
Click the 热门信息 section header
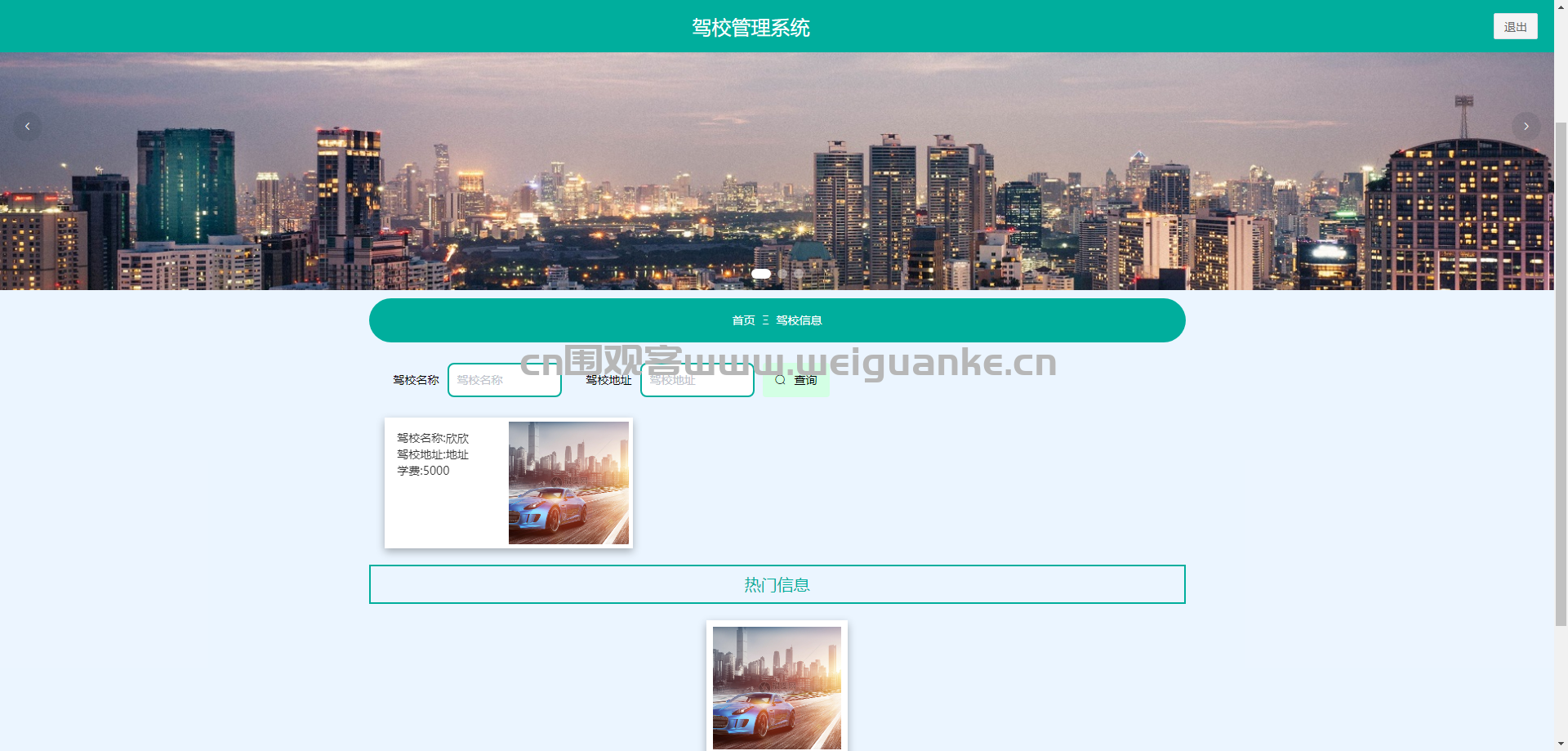click(x=777, y=584)
